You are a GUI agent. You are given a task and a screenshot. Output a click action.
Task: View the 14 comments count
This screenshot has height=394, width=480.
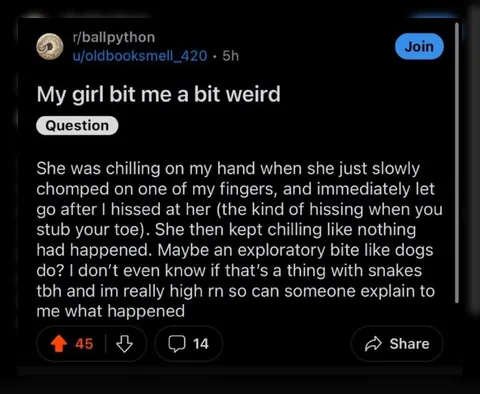click(x=201, y=344)
